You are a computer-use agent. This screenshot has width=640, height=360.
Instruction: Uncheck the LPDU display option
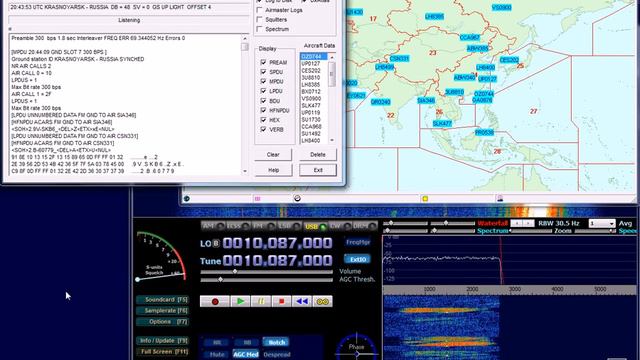pyautogui.click(x=263, y=91)
